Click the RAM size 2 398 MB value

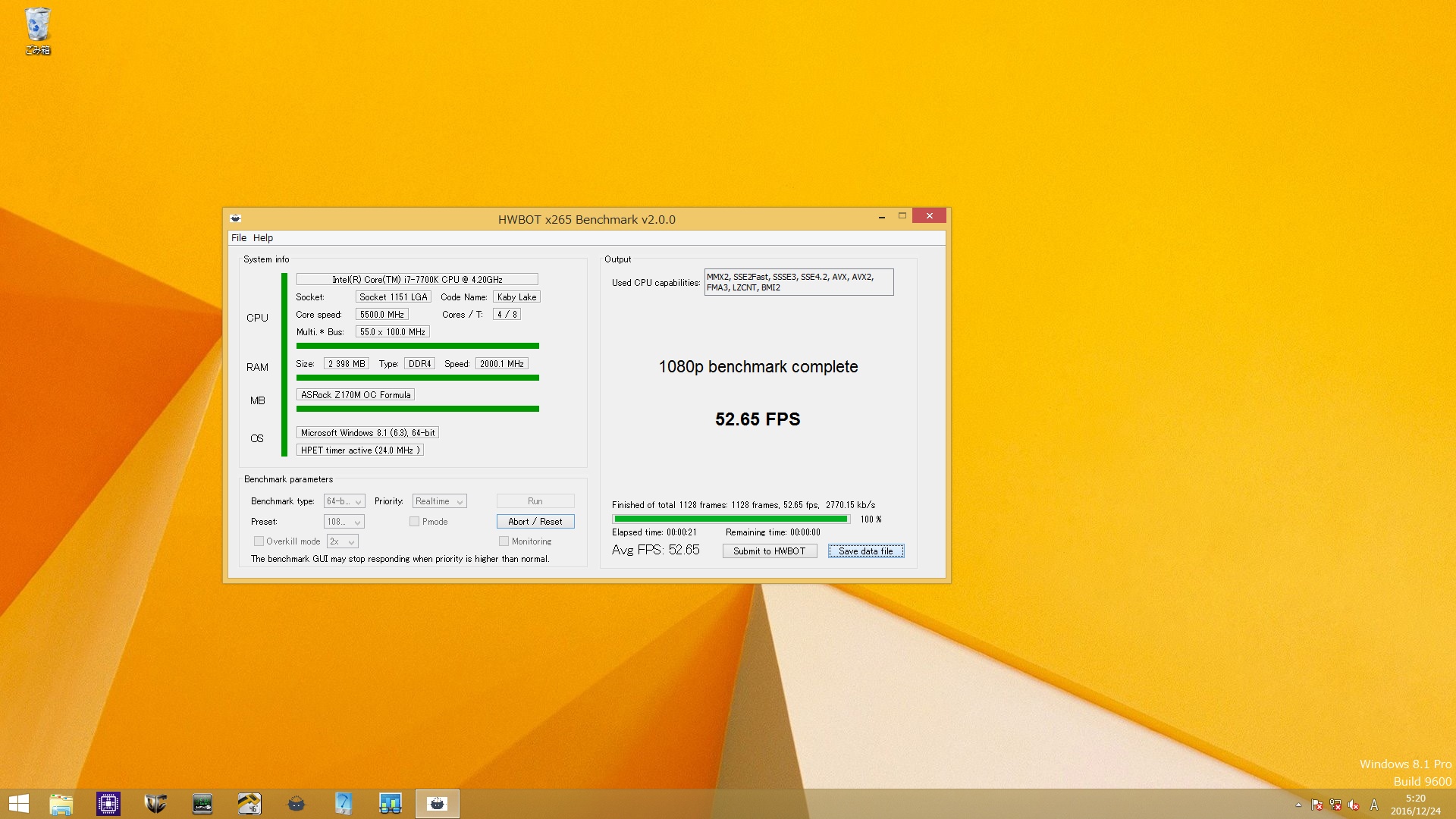coord(347,364)
